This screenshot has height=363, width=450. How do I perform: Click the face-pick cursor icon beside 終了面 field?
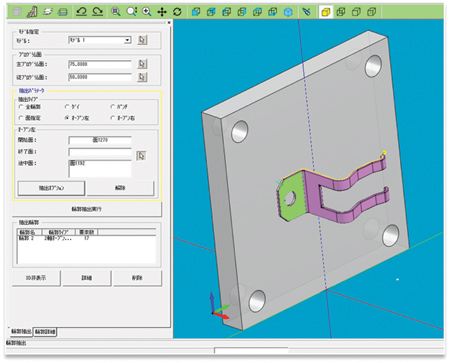coord(141,156)
